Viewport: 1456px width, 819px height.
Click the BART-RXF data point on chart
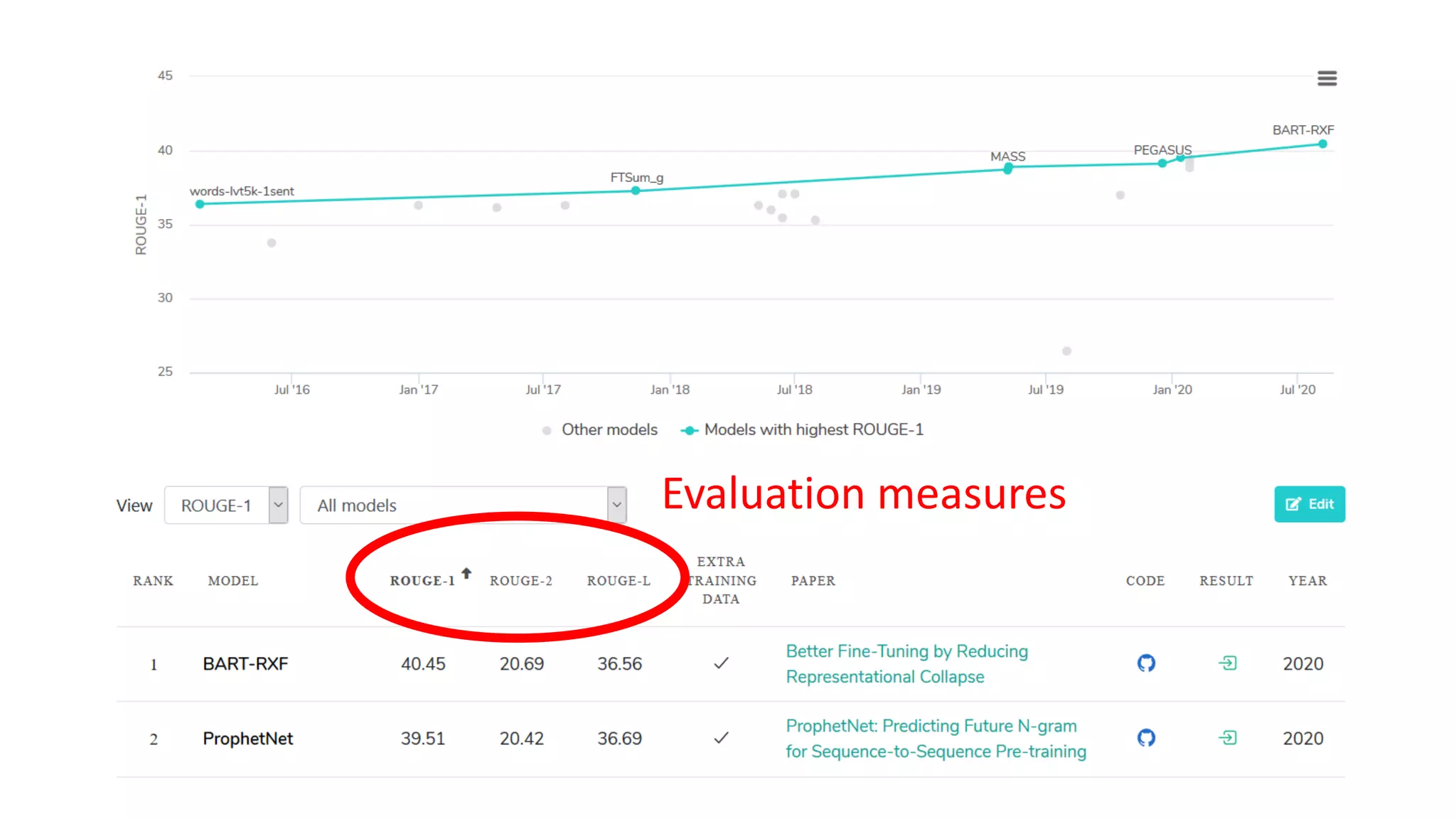(x=1322, y=144)
